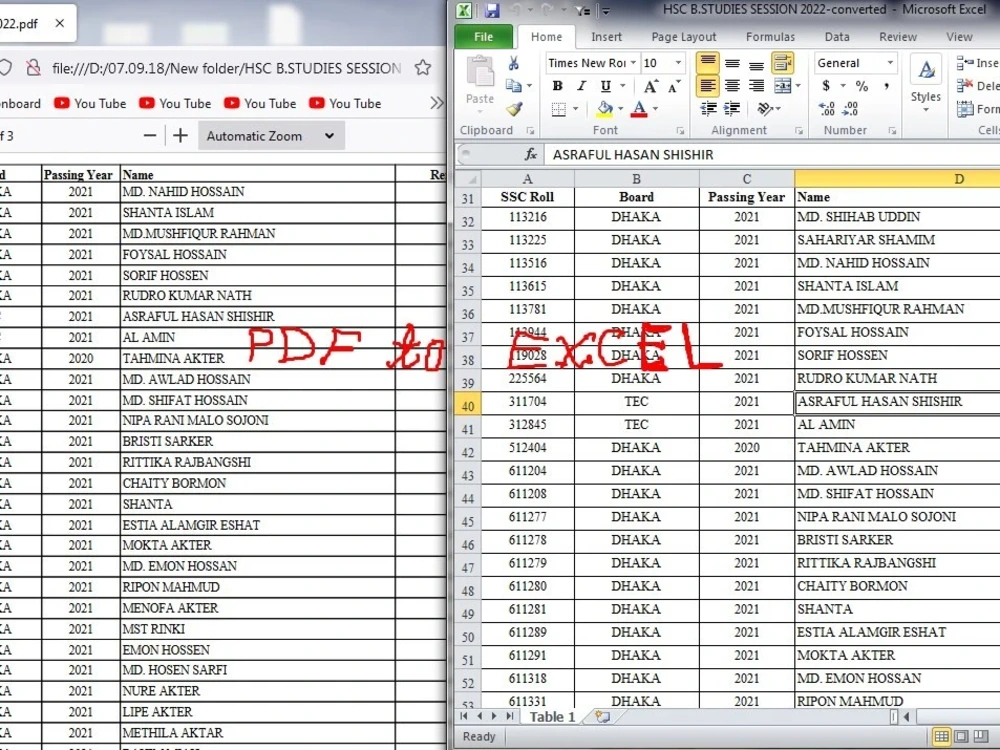Switch to the Insert ribbon tab
This screenshot has height=750, width=1000.
tap(606, 37)
